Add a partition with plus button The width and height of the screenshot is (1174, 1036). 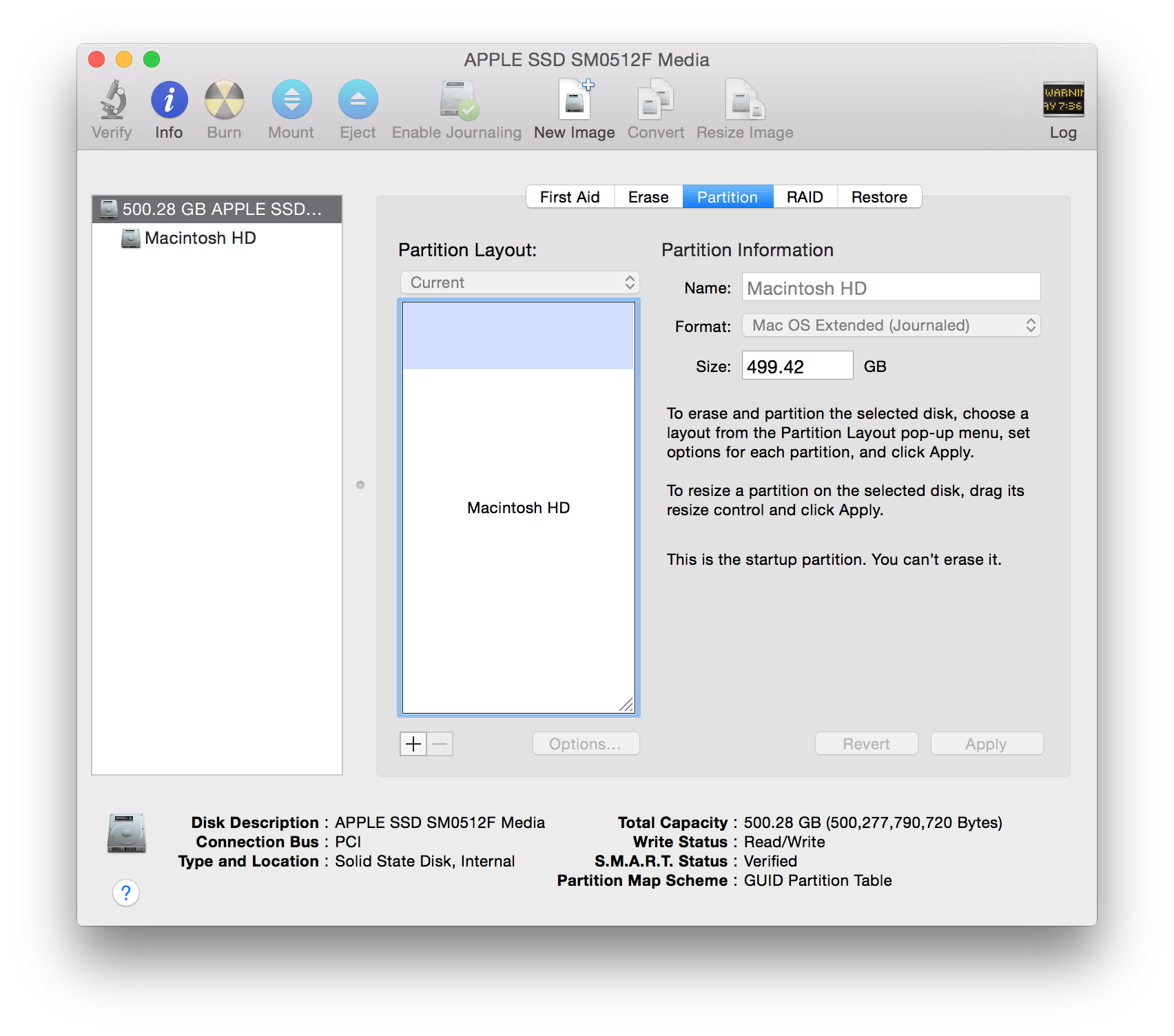click(x=413, y=744)
